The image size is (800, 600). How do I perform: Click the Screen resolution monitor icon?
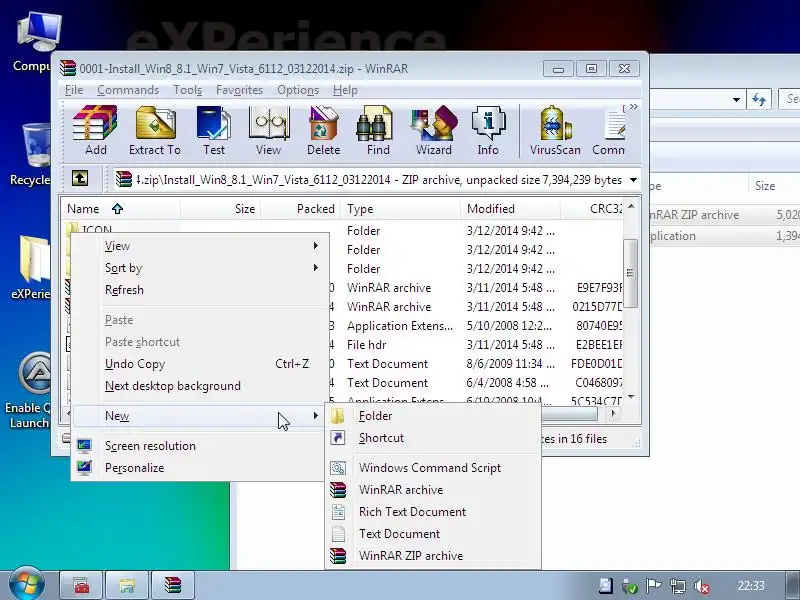point(84,446)
